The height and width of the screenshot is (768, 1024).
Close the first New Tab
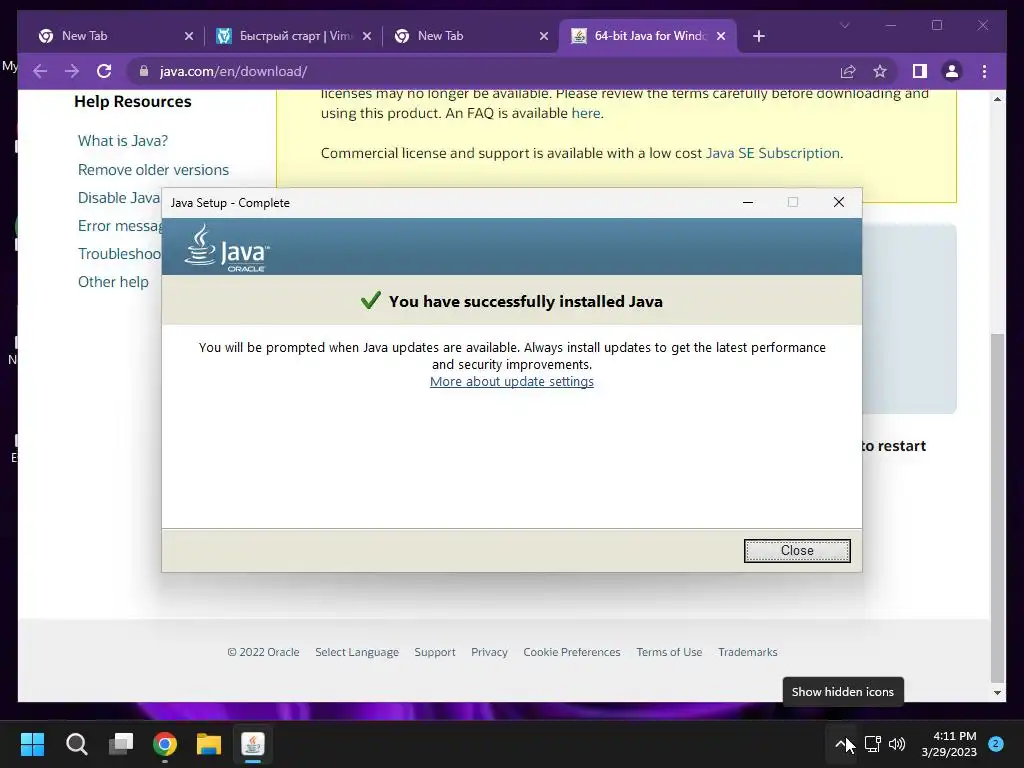(x=189, y=36)
